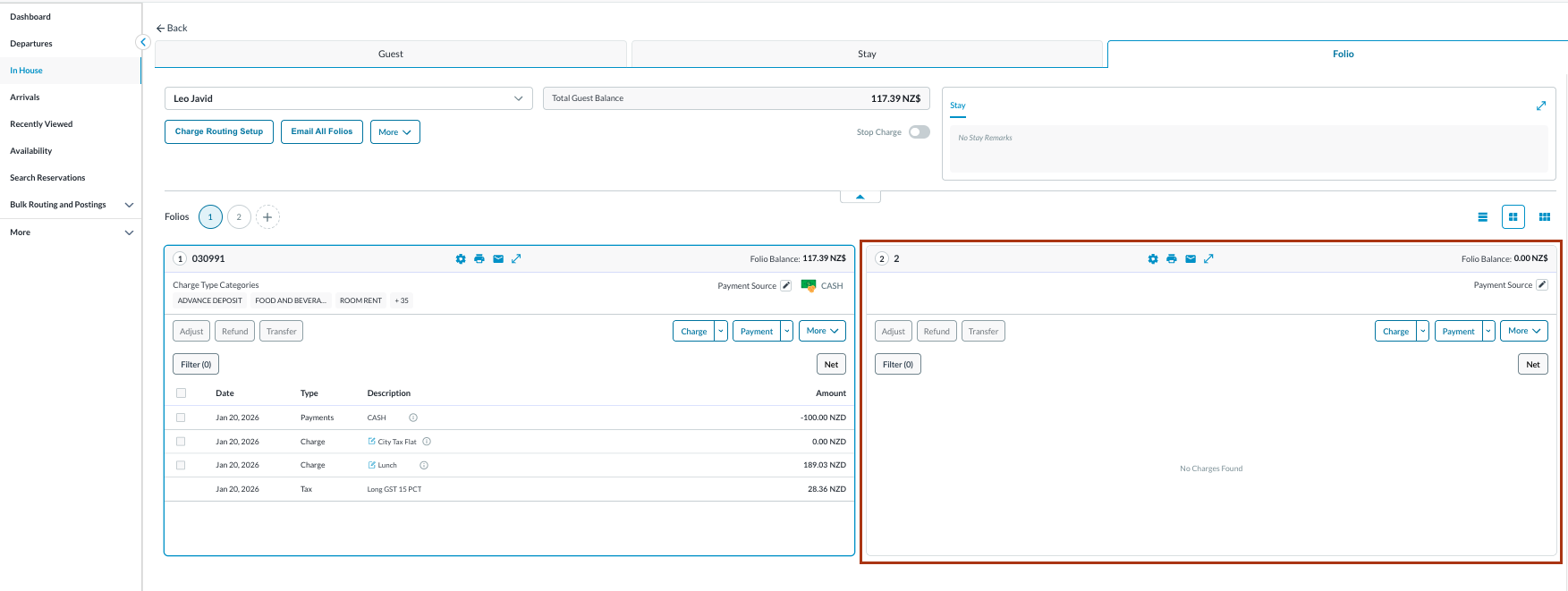Click Email All Folios button
Screen dimensions: 1568x591
click(321, 132)
